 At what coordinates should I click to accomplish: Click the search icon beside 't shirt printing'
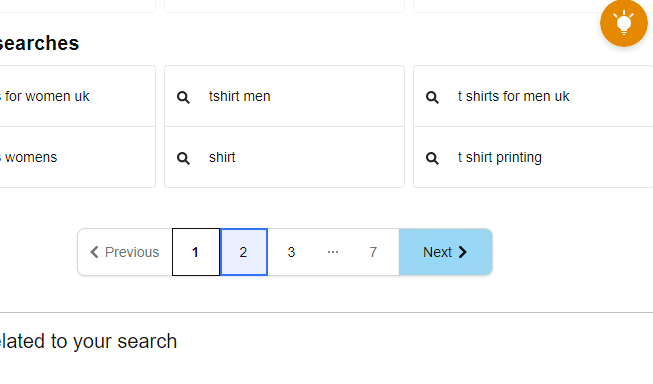coord(432,158)
